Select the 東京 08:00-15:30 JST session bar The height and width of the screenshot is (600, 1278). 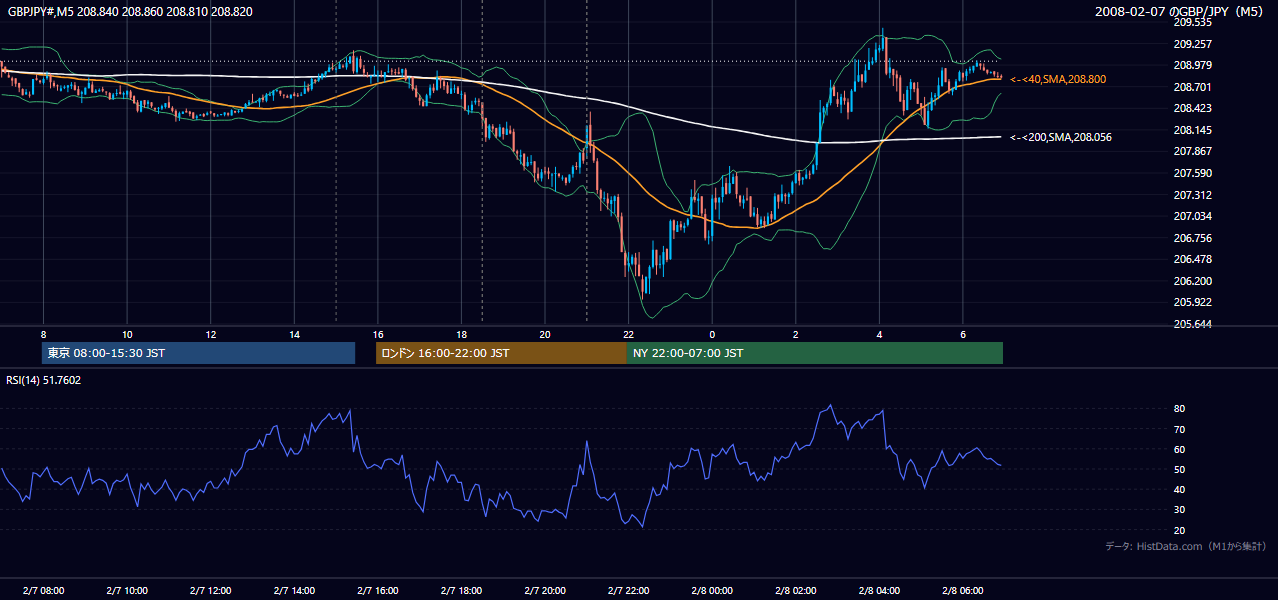(199, 353)
